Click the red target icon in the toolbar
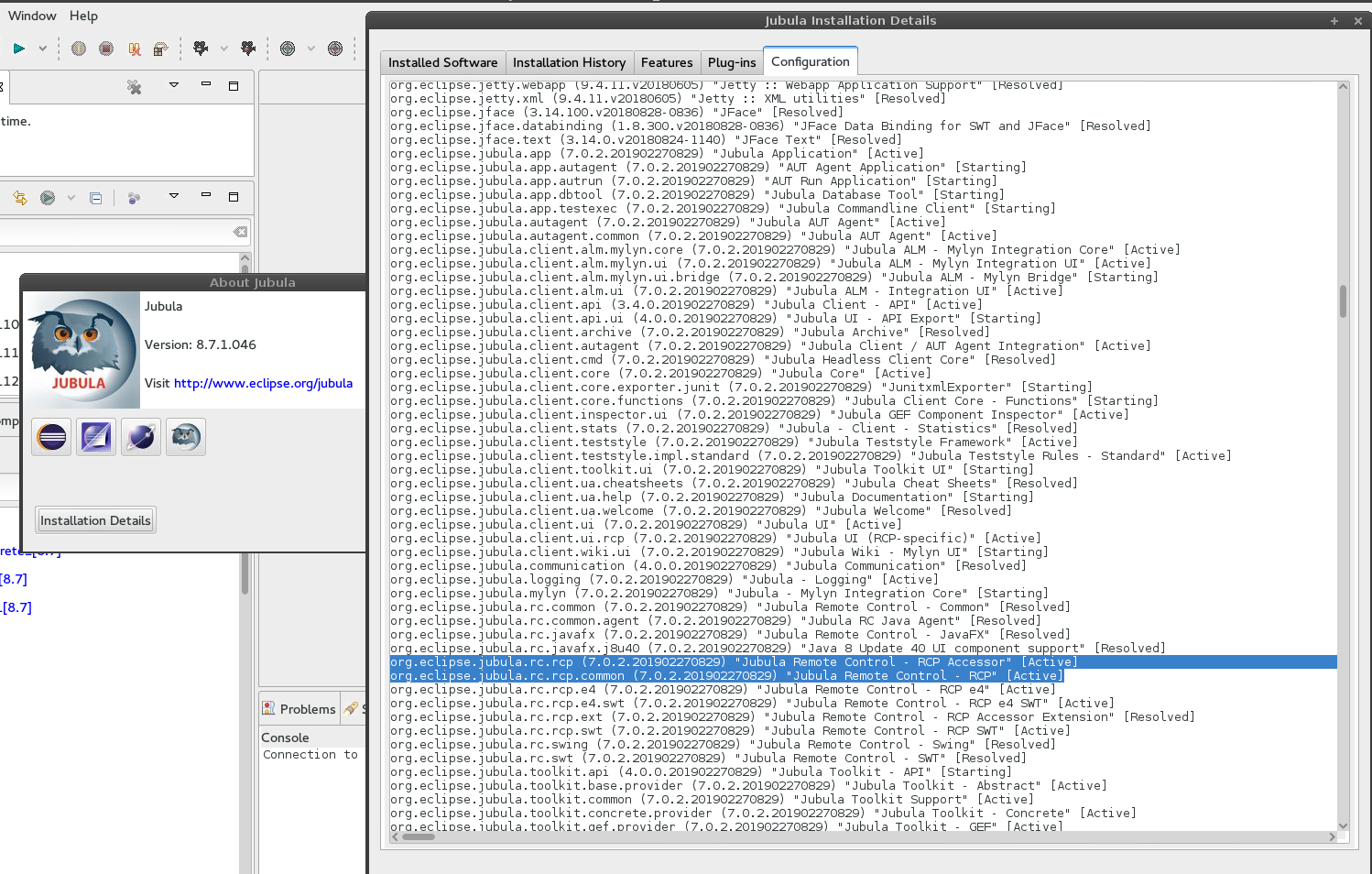The width and height of the screenshot is (1372, 874). tap(335, 49)
